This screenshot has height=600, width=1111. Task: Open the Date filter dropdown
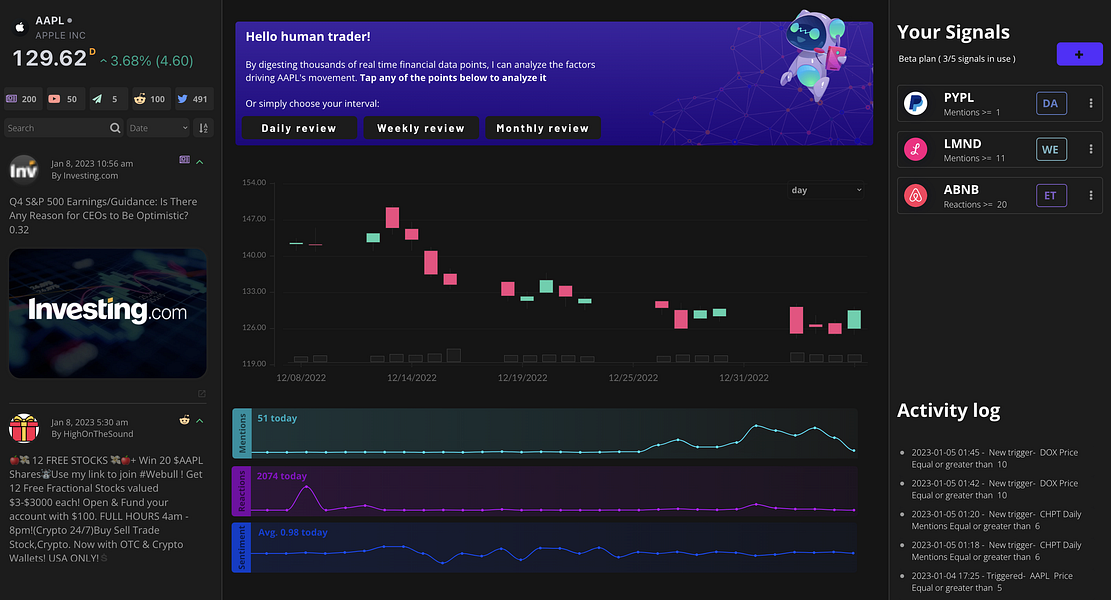tap(158, 128)
